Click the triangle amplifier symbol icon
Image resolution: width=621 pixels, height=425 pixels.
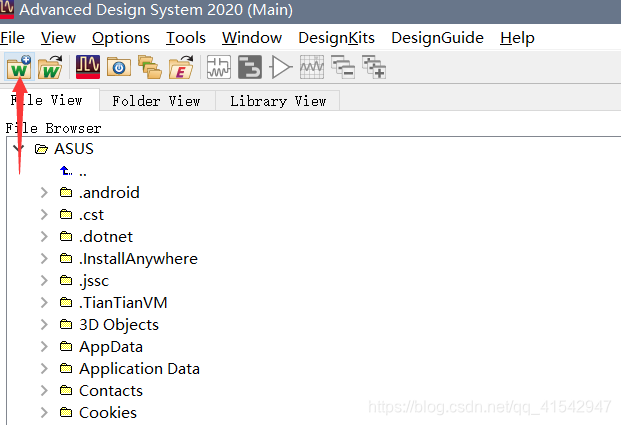click(281, 67)
